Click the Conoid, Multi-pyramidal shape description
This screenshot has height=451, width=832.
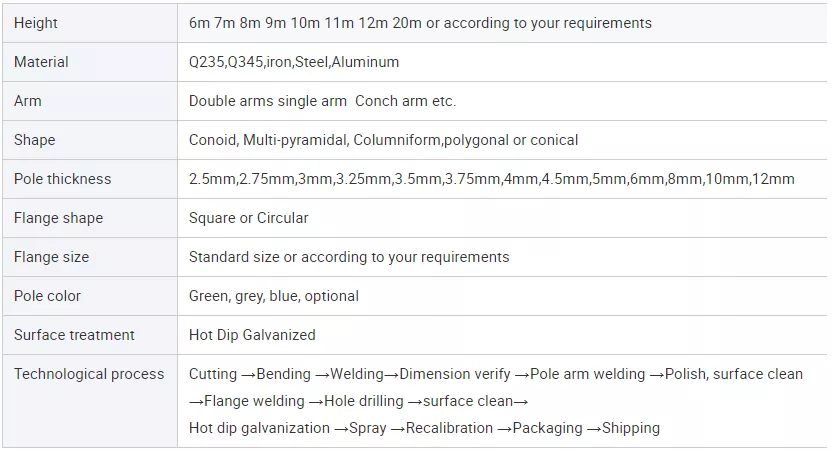click(x=383, y=140)
